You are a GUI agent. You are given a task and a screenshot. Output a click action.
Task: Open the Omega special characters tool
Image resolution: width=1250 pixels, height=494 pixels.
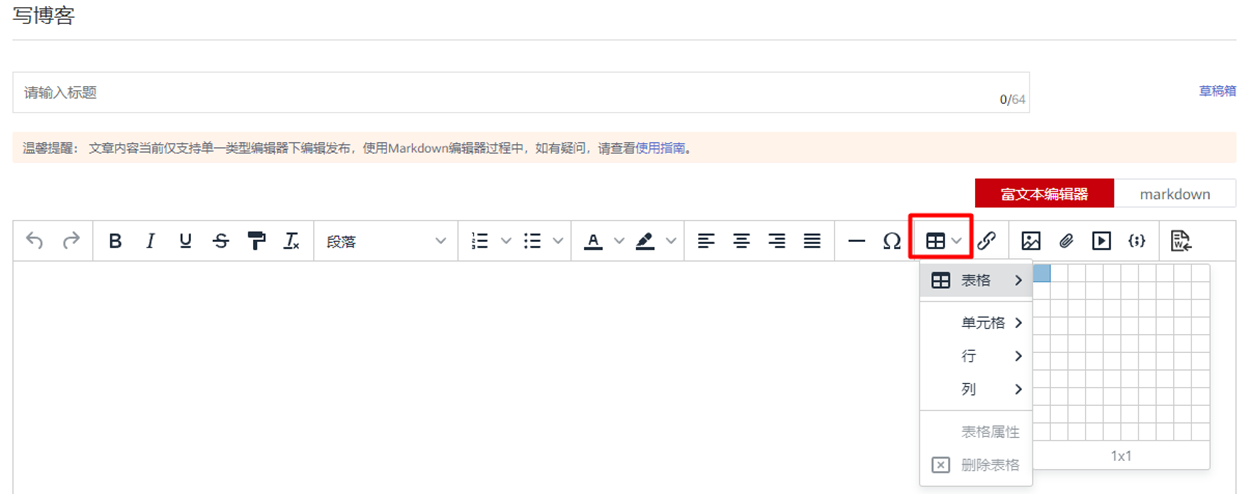pos(891,241)
